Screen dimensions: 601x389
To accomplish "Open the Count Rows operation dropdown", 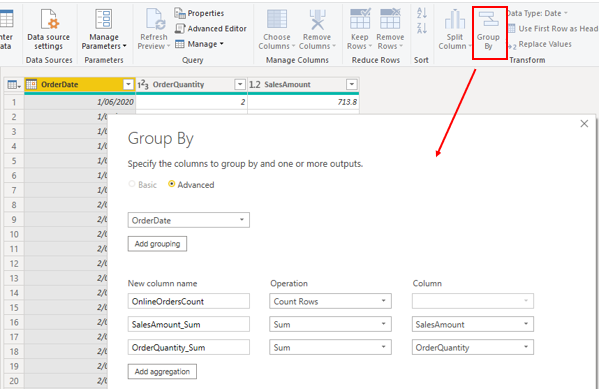I will (330, 301).
